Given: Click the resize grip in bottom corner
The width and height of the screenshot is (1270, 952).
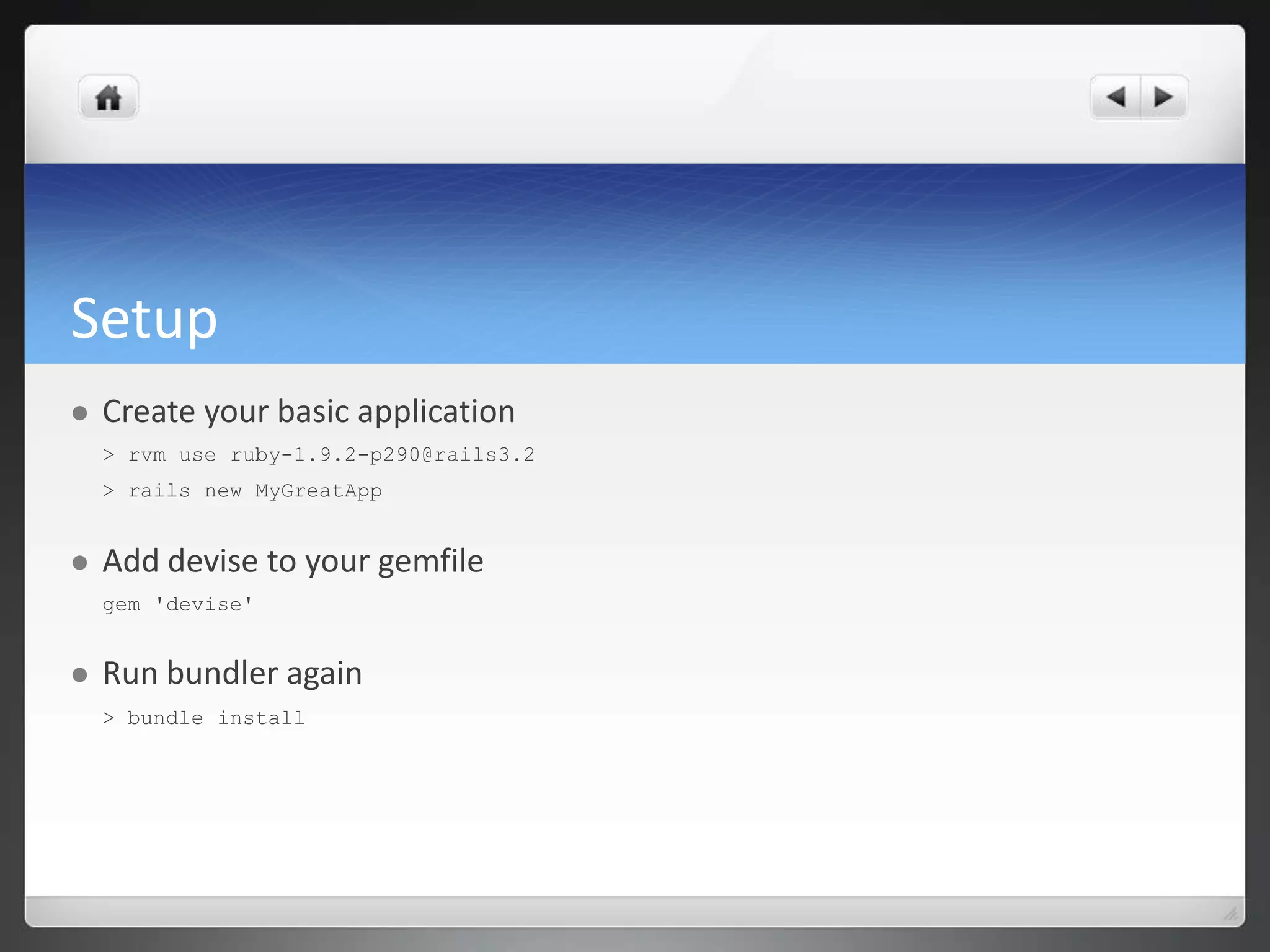Looking at the screenshot, I should click(1230, 913).
